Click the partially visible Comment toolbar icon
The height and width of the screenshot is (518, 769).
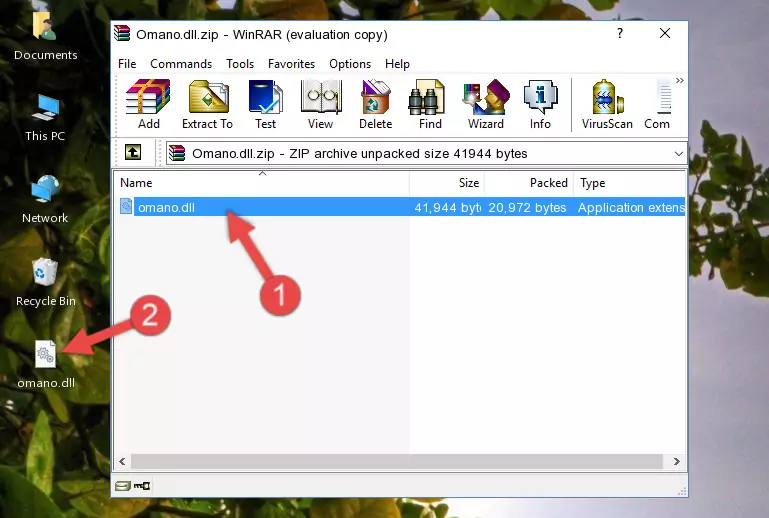click(x=658, y=104)
